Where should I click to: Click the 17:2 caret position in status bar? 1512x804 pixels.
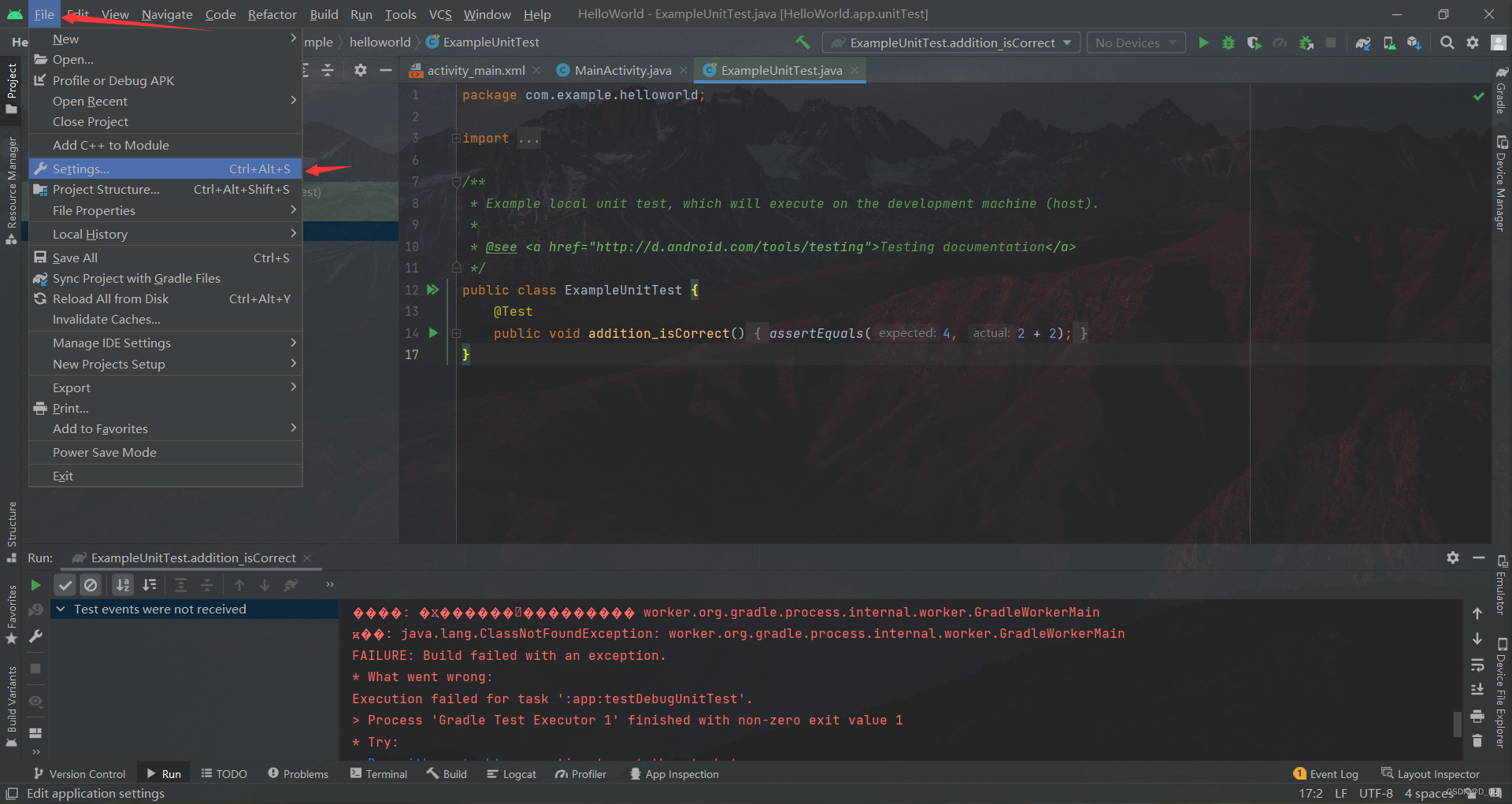click(x=1310, y=793)
